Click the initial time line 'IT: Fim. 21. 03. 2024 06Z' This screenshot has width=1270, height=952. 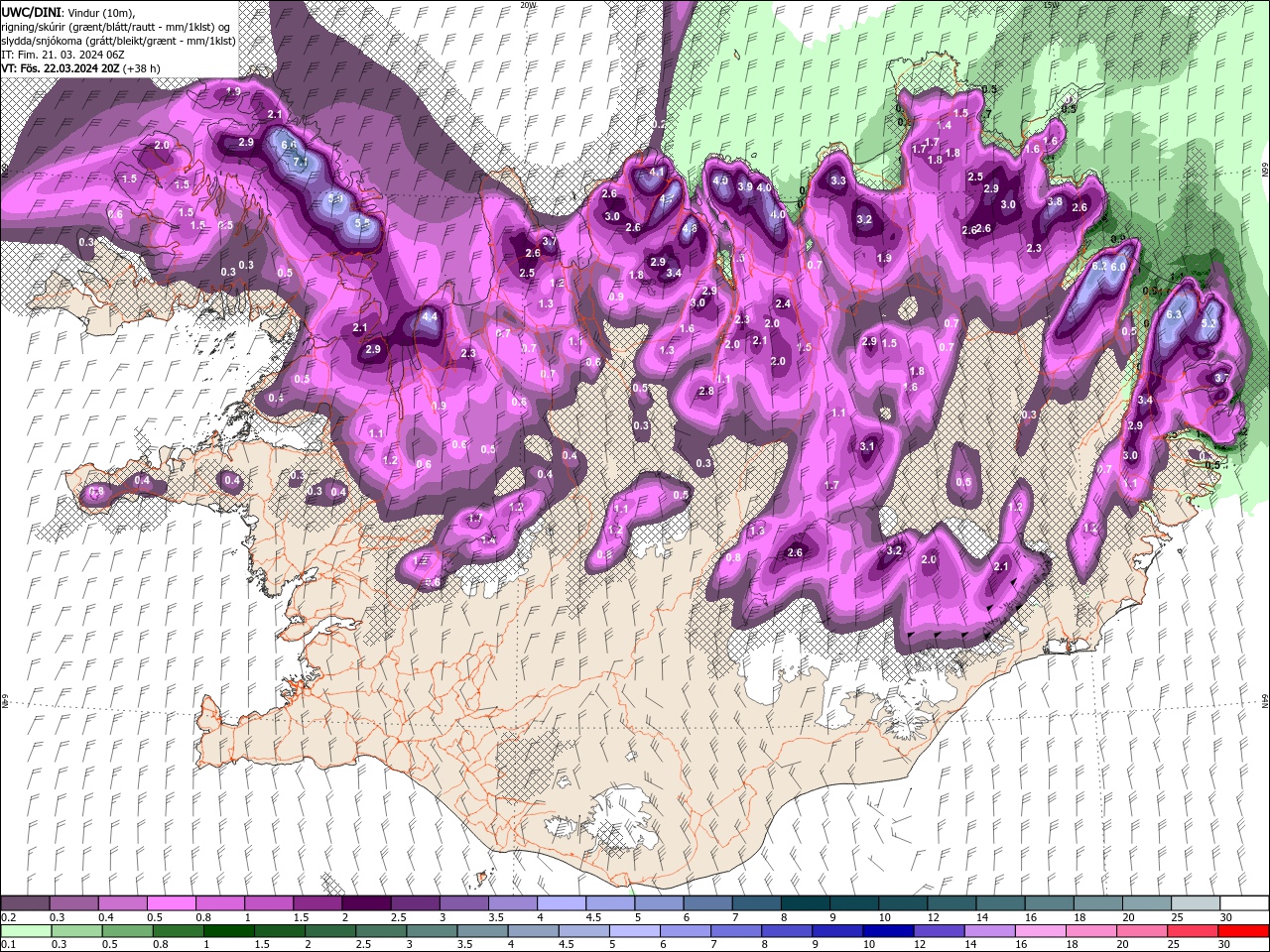pyautogui.click(x=63, y=54)
